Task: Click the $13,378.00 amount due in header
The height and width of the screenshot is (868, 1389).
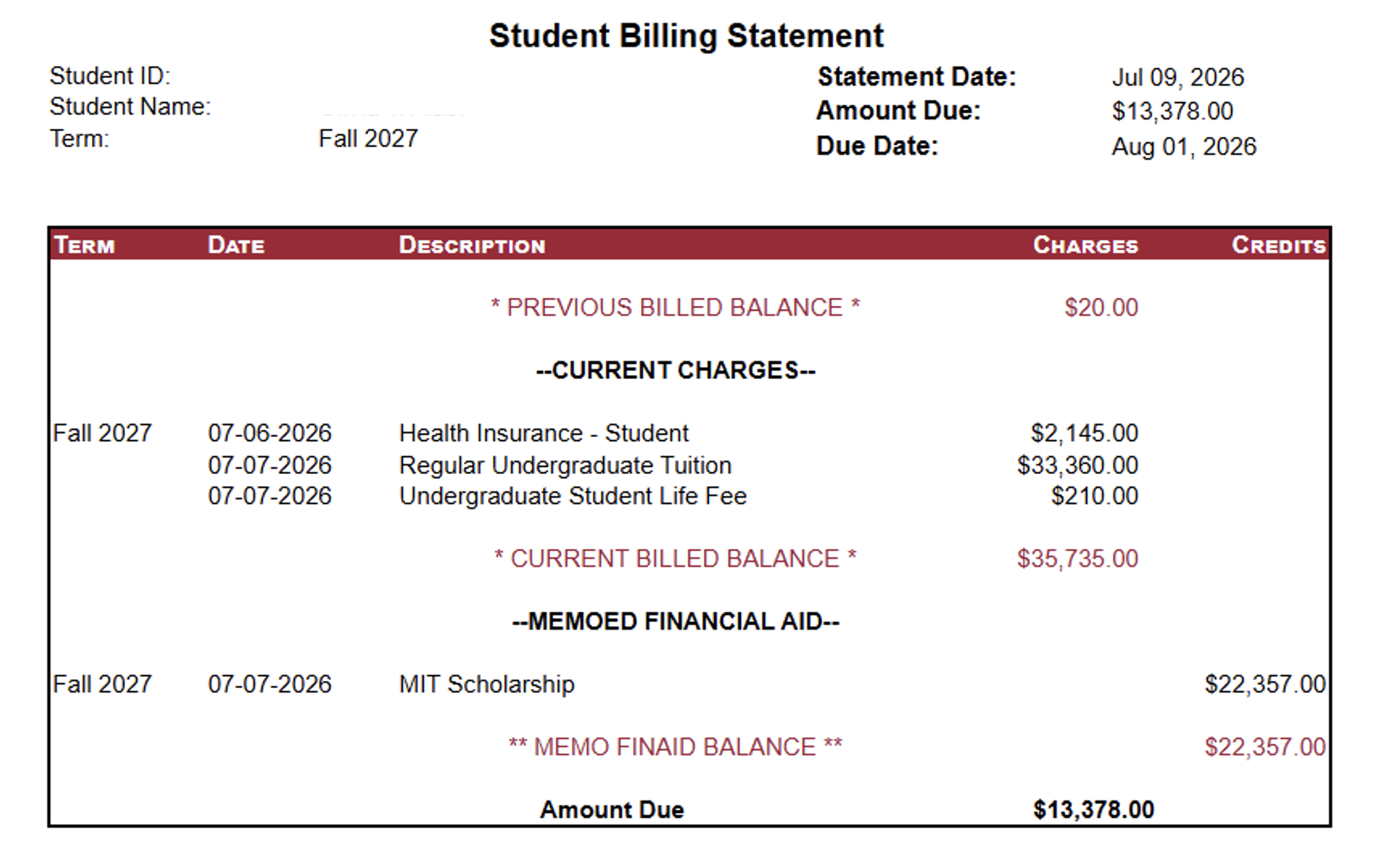Action: pyautogui.click(x=1172, y=112)
